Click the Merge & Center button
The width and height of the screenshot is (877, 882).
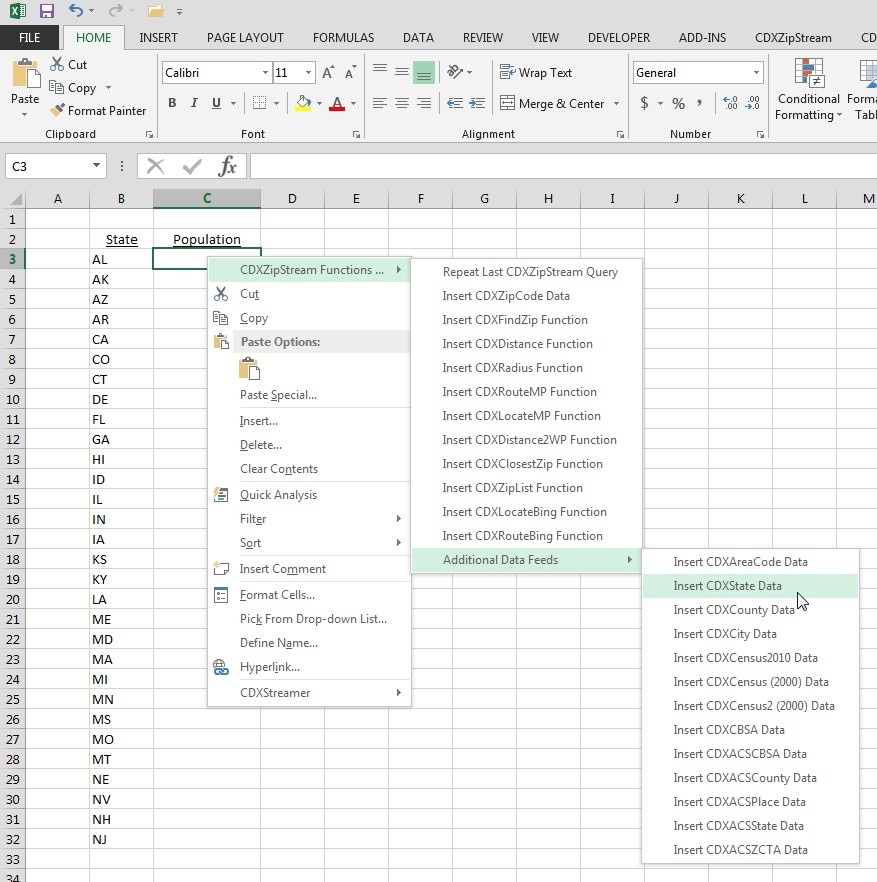click(552, 104)
